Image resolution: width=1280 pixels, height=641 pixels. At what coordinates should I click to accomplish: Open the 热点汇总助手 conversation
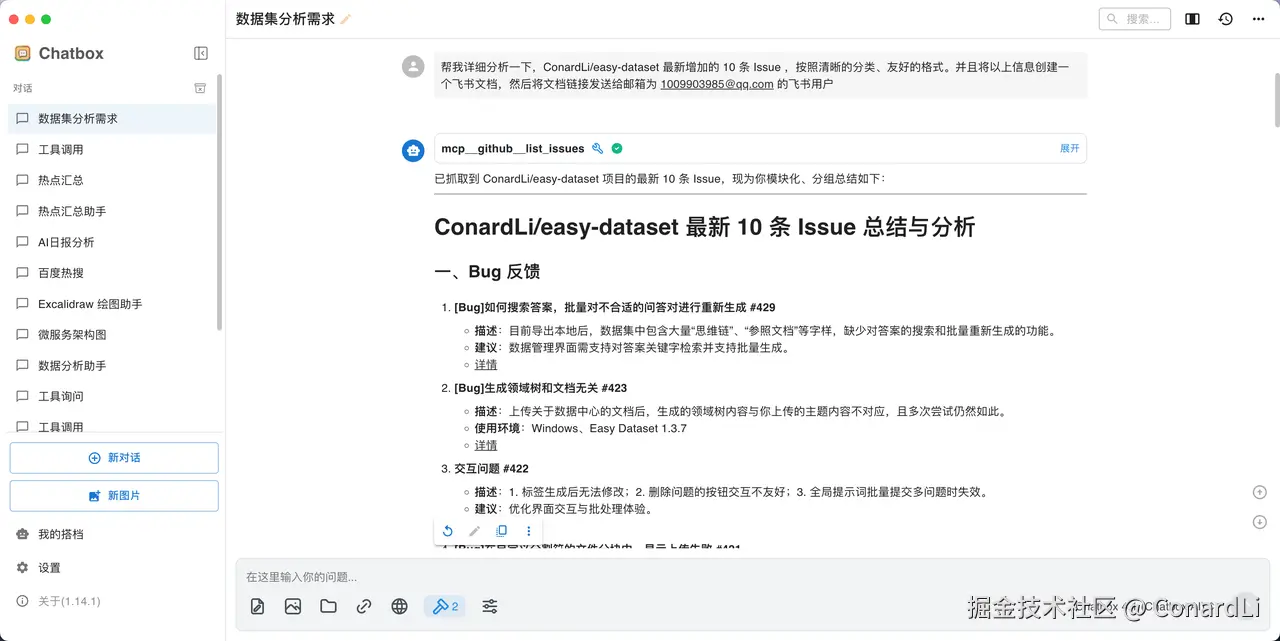point(112,211)
